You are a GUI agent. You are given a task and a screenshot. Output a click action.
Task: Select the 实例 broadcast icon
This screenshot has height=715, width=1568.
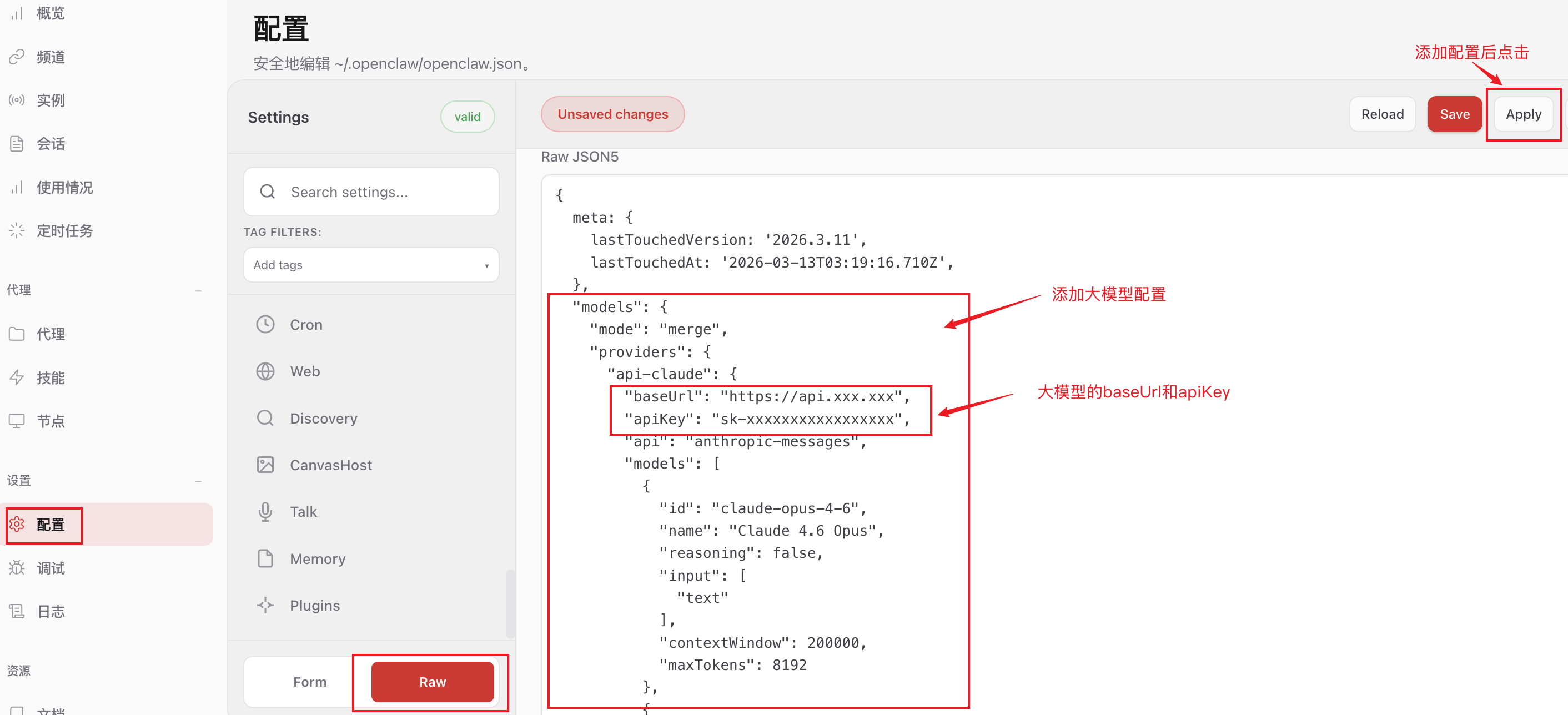coord(17,100)
